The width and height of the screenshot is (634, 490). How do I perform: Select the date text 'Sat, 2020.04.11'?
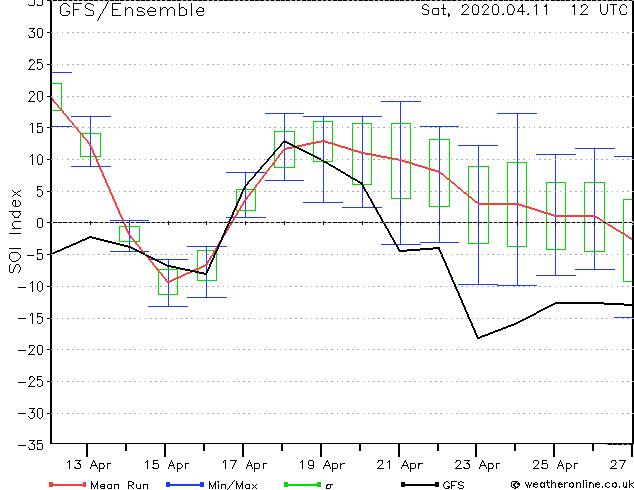tap(485, 10)
